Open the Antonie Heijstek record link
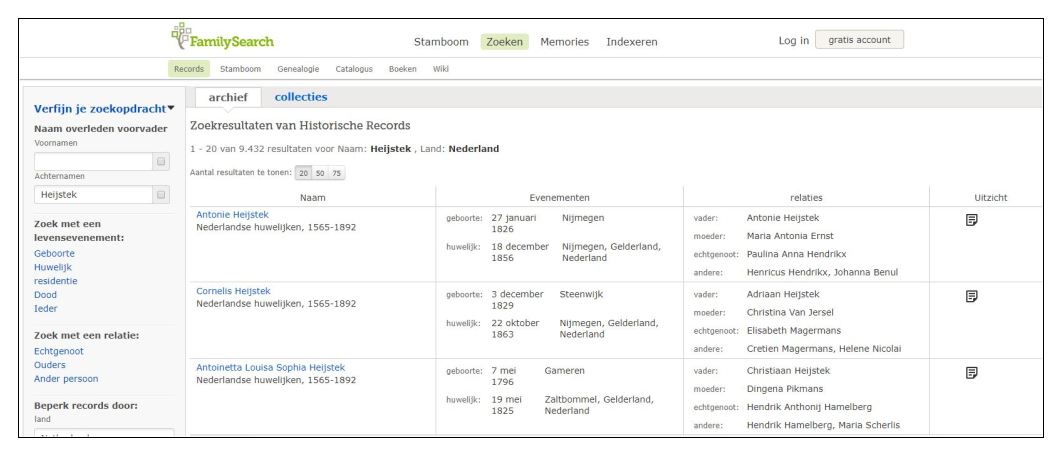Viewport: 1062px width, 456px height. 232,214
